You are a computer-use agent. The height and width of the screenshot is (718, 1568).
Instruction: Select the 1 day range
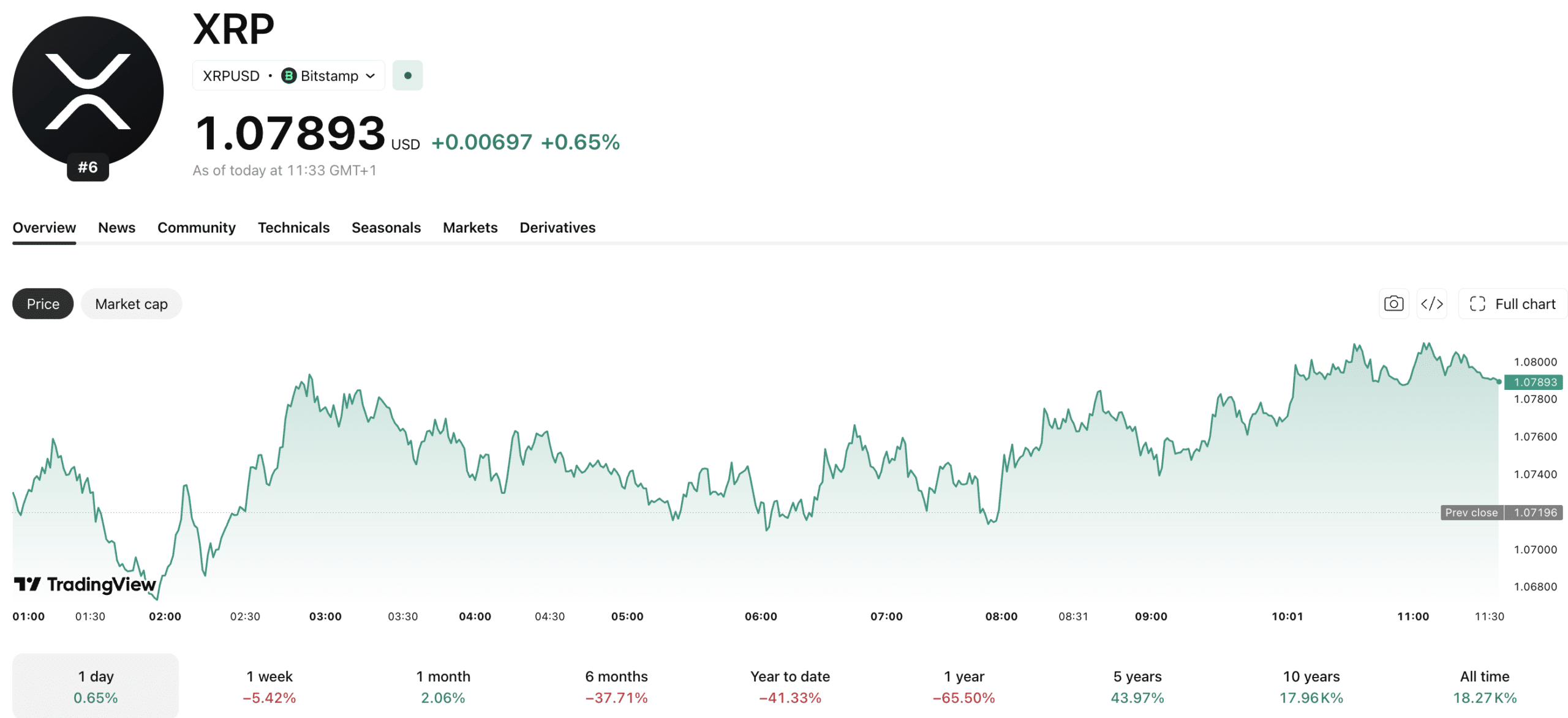point(96,686)
